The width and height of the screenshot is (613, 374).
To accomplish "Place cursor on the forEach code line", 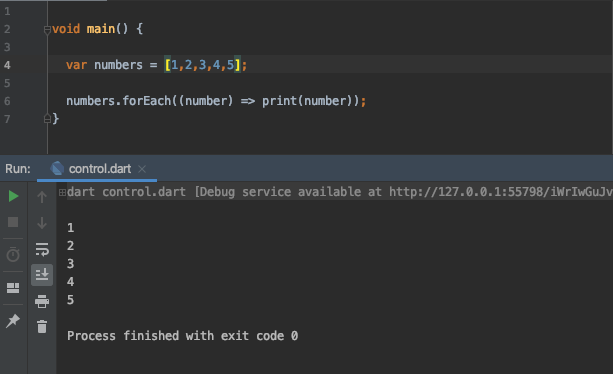I will (216, 101).
